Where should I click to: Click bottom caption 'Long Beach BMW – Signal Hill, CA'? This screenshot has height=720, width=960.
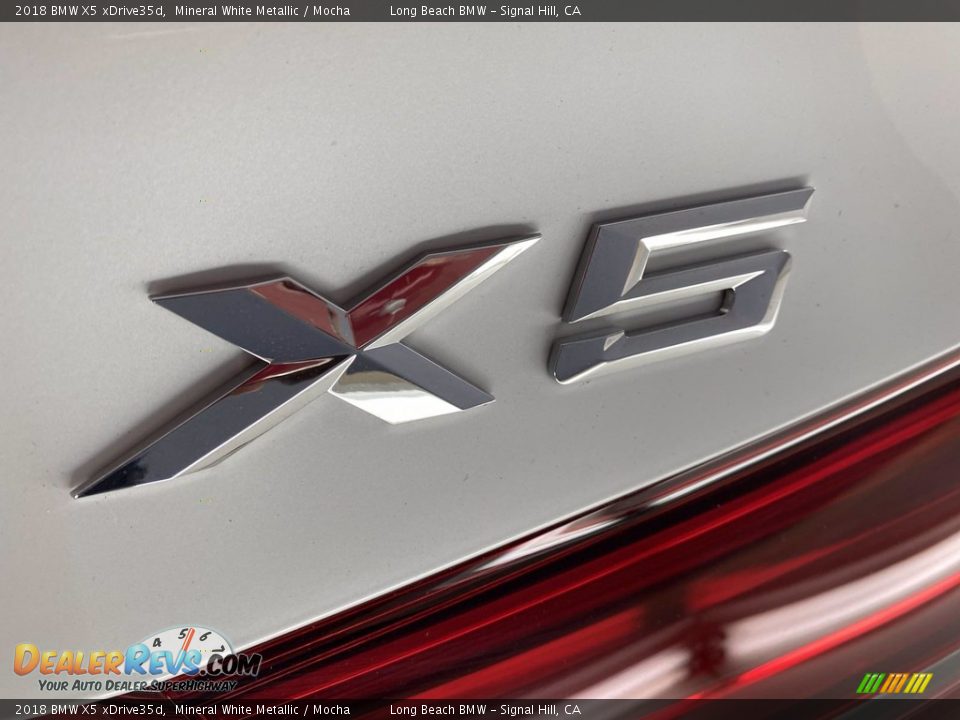[x=486, y=710]
